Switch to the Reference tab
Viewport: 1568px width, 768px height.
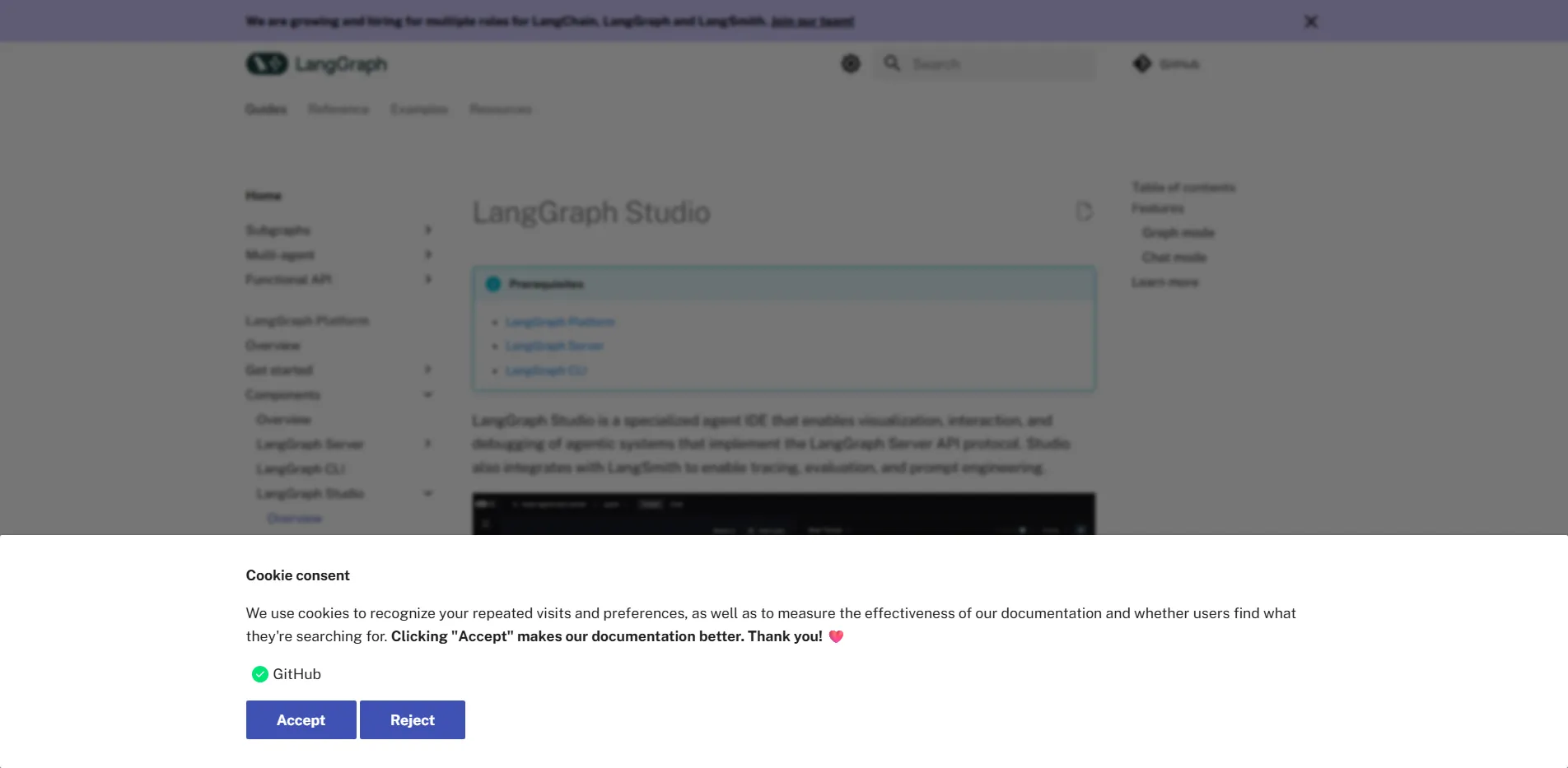[x=338, y=109]
